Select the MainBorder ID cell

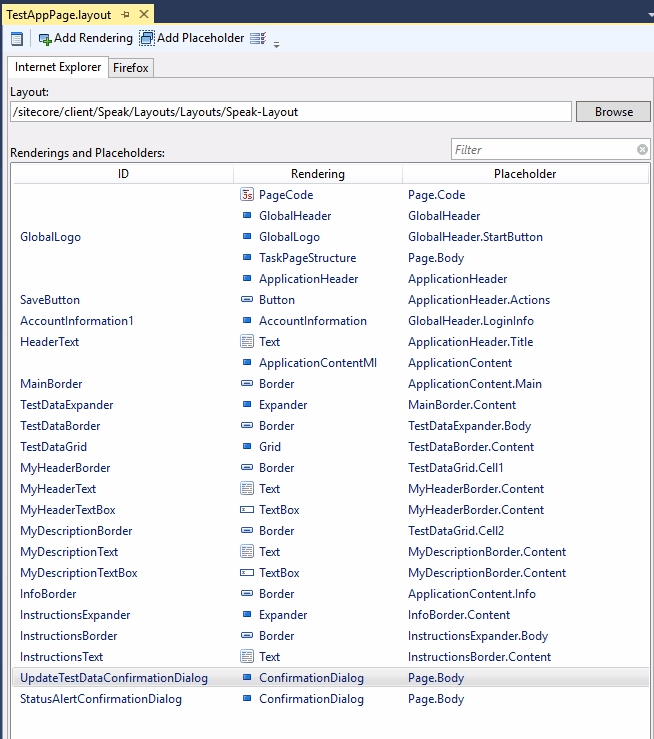[51, 384]
